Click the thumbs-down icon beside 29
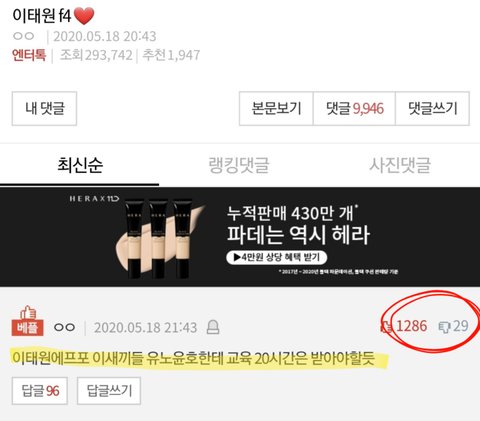 pyautogui.click(x=444, y=327)
